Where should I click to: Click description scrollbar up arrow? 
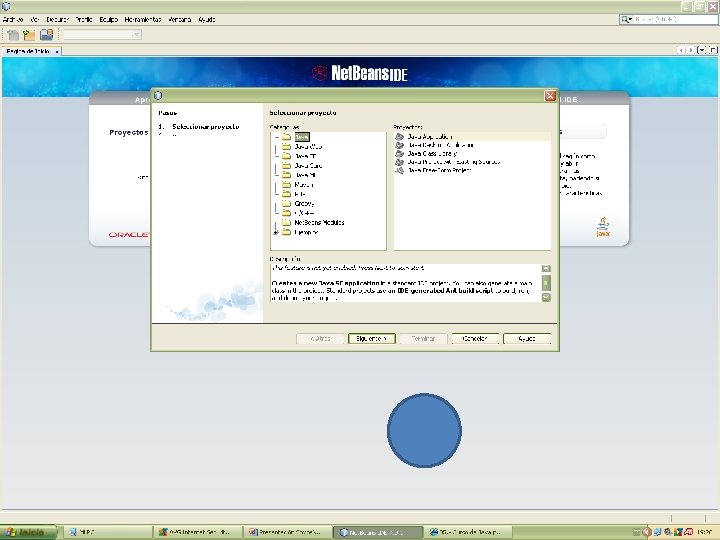tap(546, 269)
